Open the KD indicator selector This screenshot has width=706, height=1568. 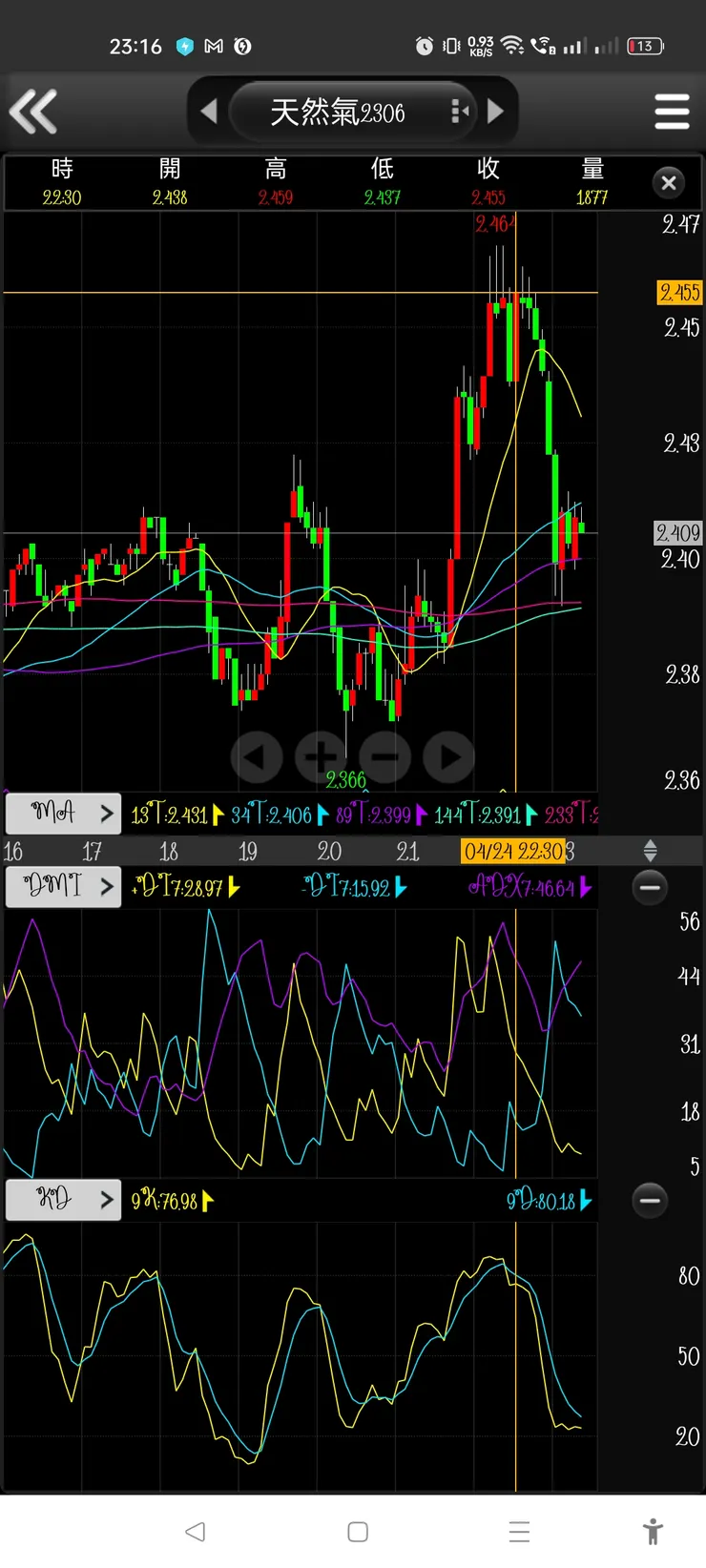tap(63, 1200)
